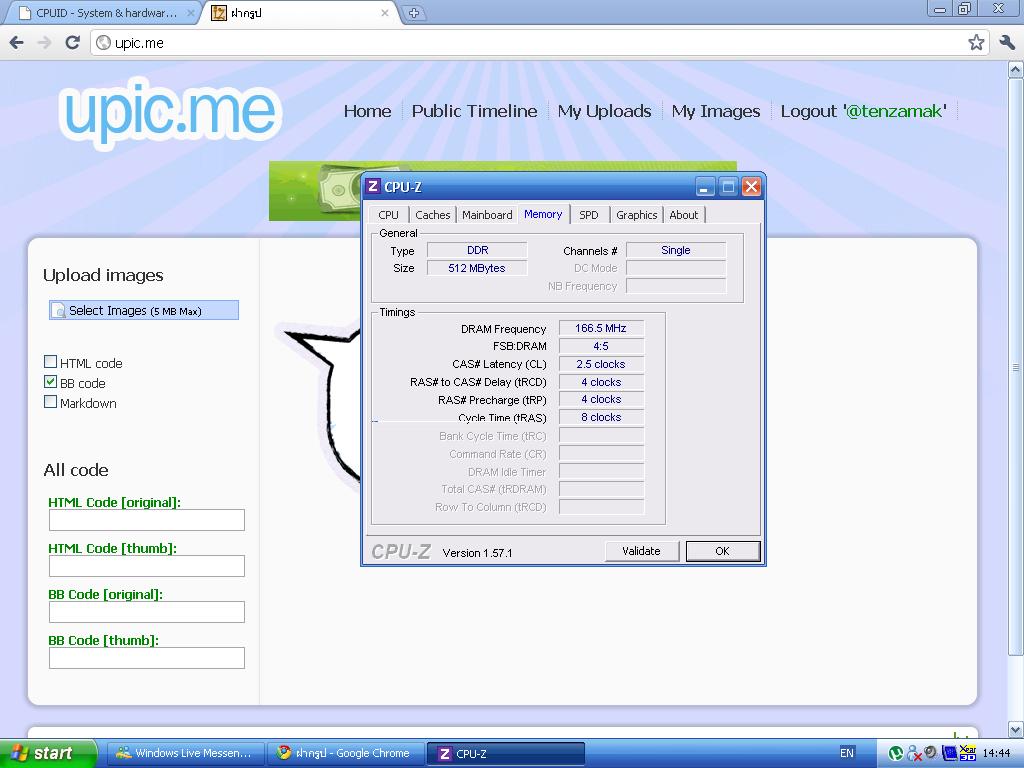Enable the Markdown checkbox
This screenshot has height=768, width=1024.
(50, 402)
